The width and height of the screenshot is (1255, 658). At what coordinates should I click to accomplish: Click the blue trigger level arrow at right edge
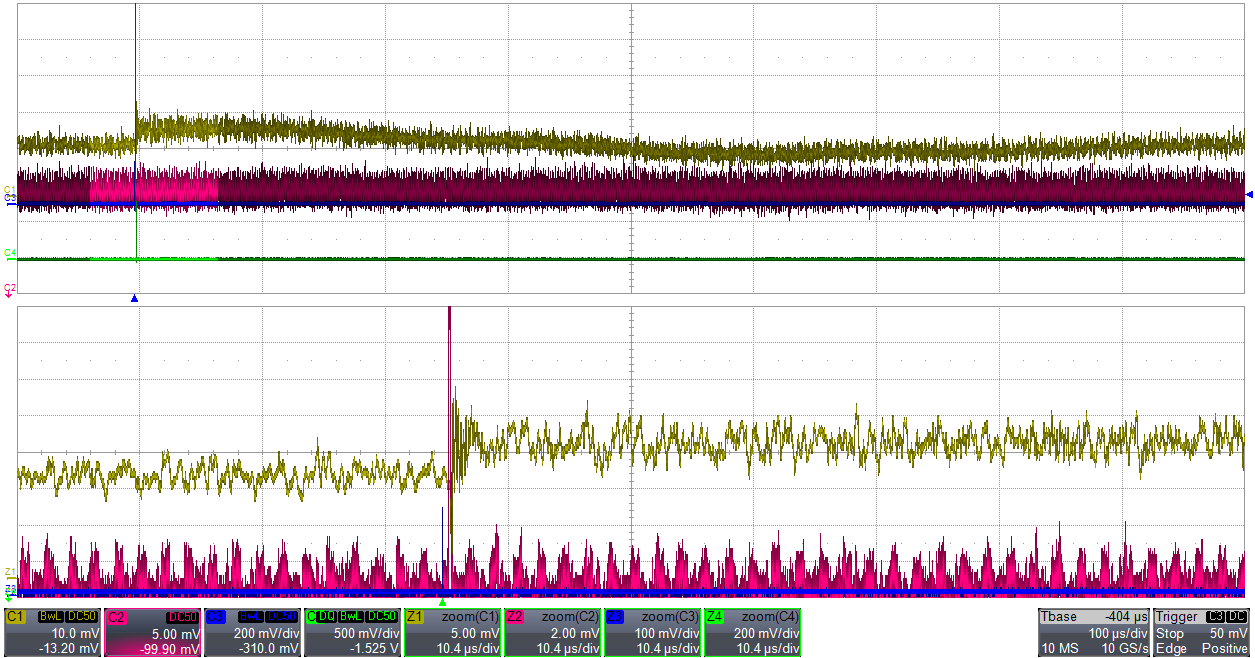click(1248, 194)
